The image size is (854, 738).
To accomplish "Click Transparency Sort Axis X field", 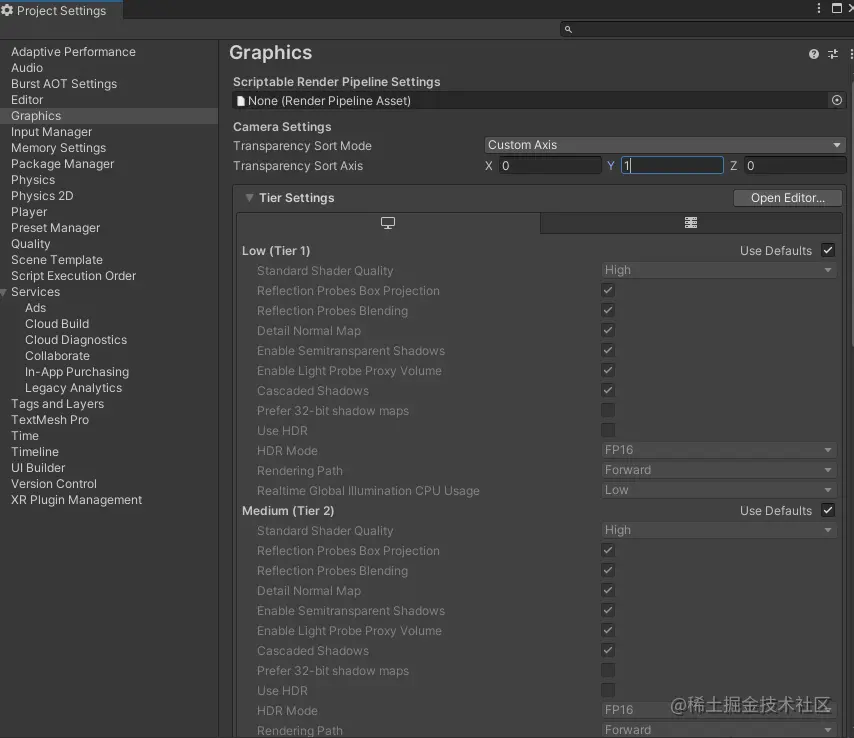I will pyautogui.click(x=550, y=166).
